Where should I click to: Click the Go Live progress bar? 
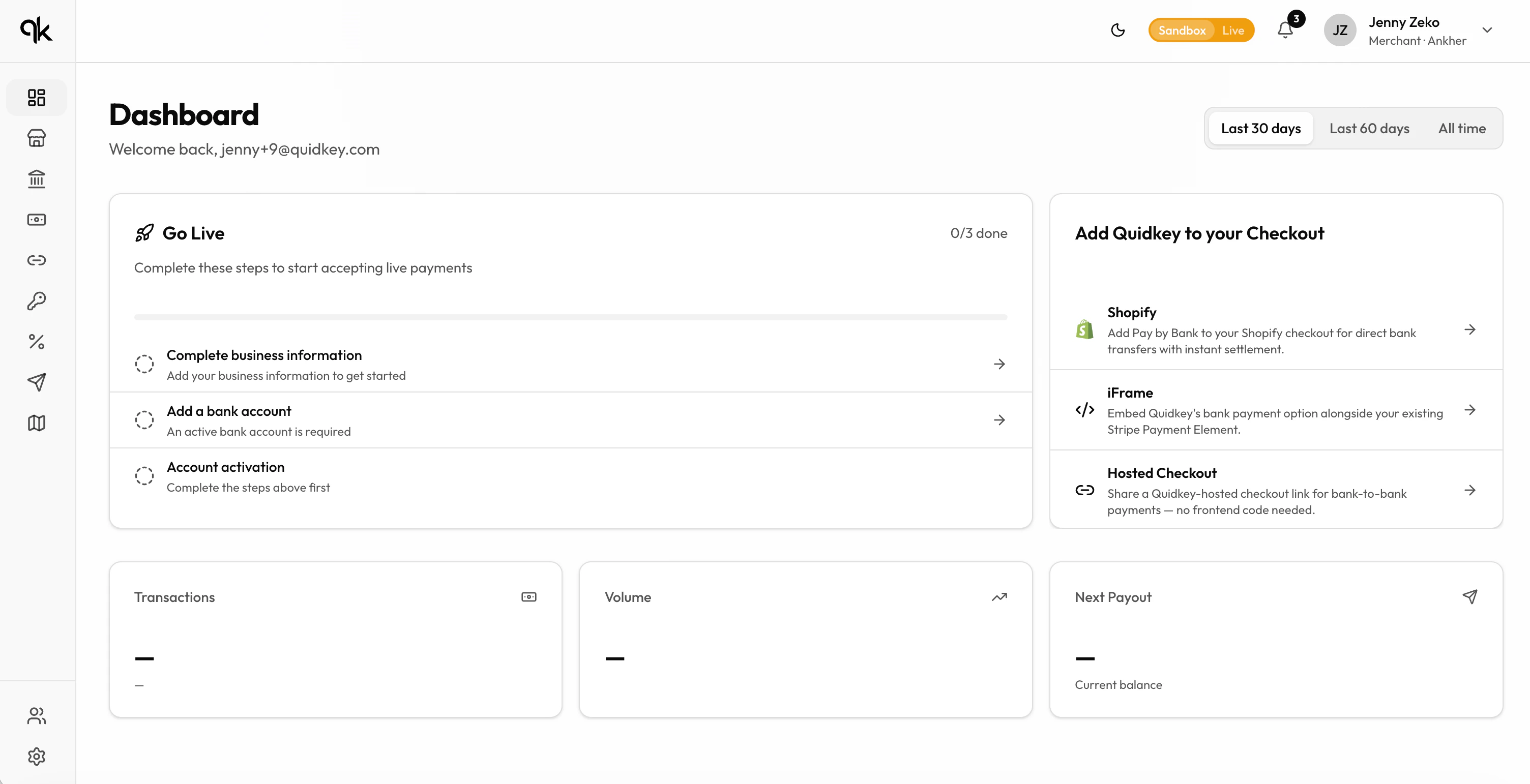[x=570, y=317]
